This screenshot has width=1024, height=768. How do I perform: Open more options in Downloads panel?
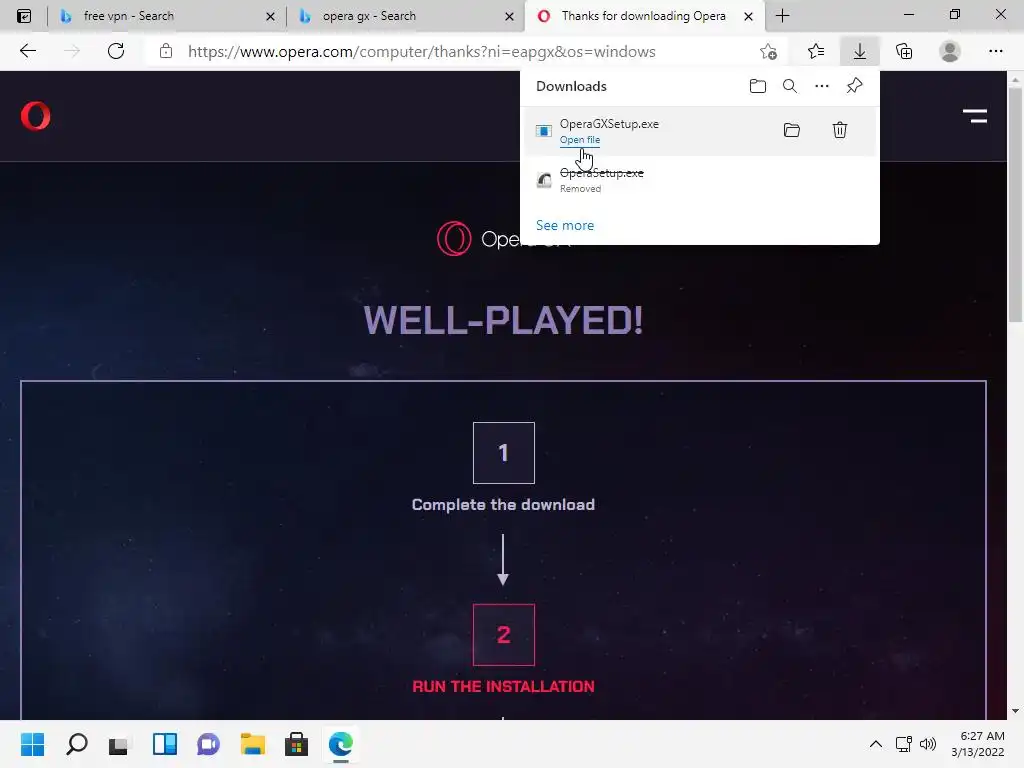coord(822,86)
